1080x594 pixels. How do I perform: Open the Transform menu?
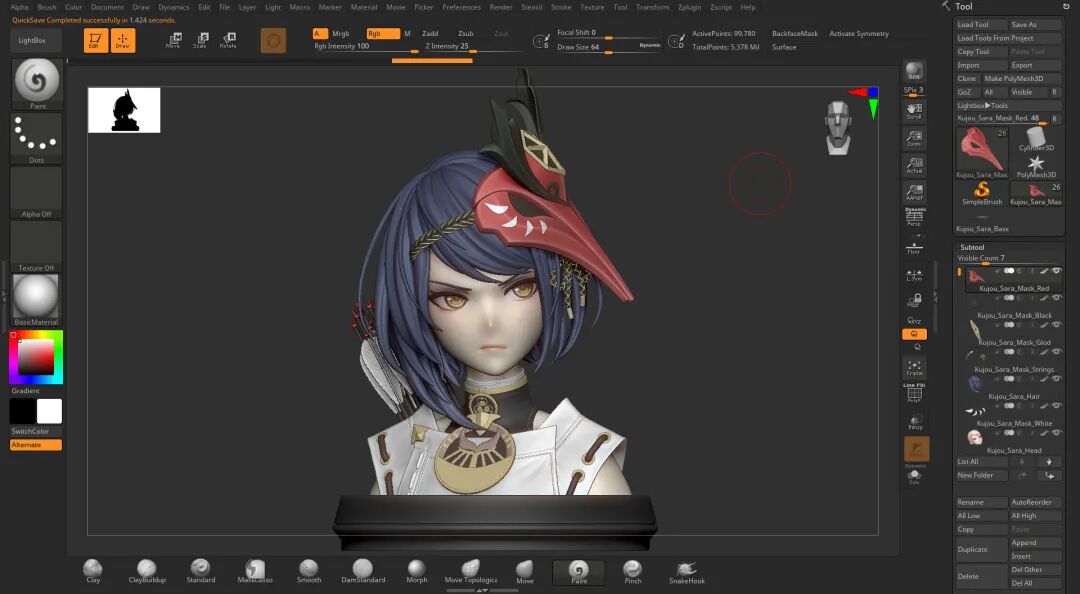pos(652,7)
